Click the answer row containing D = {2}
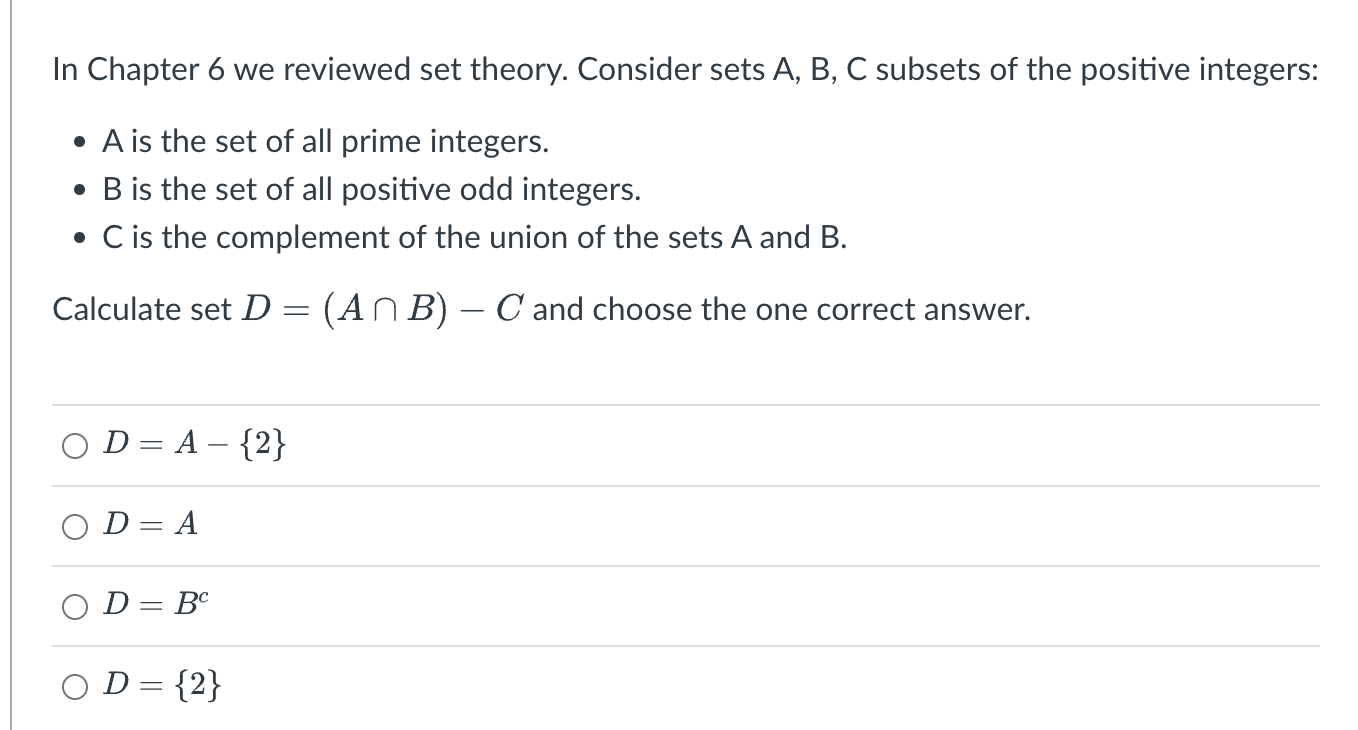This screenshot has height=730, width=1358. [x=600, y=684]
